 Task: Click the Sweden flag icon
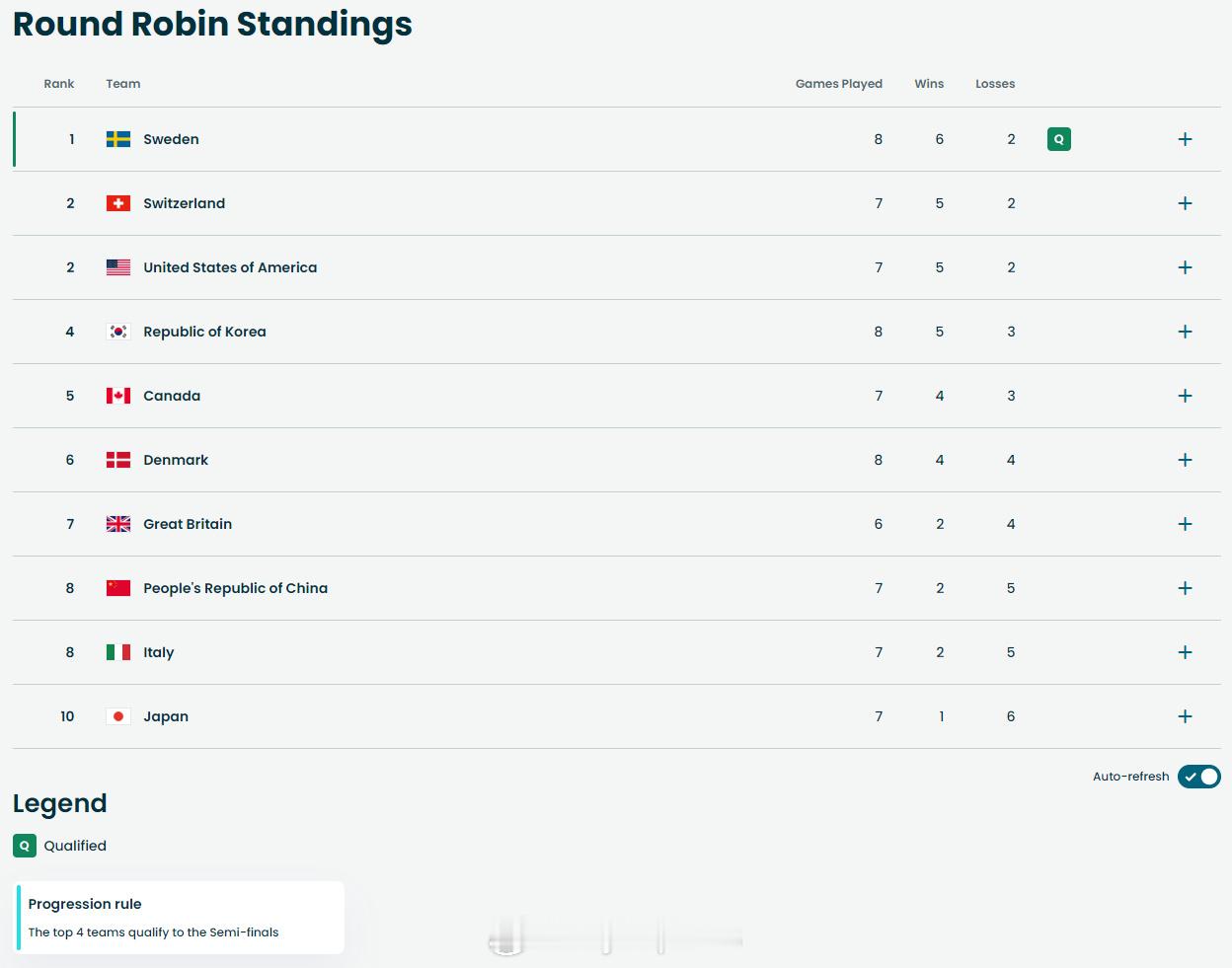click(x=118, y=139)
